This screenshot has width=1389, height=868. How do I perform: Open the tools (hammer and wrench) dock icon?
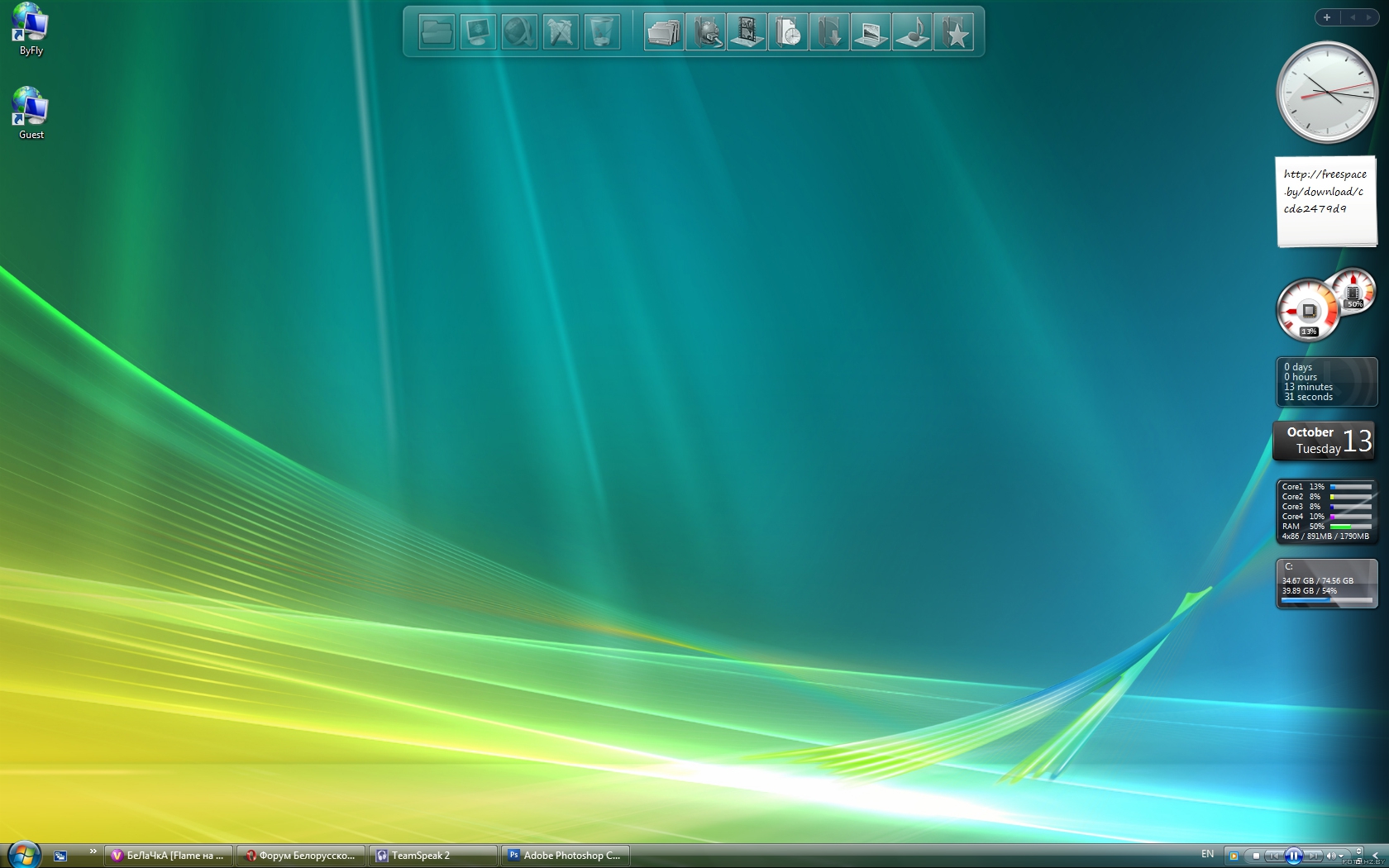point(561,32)
